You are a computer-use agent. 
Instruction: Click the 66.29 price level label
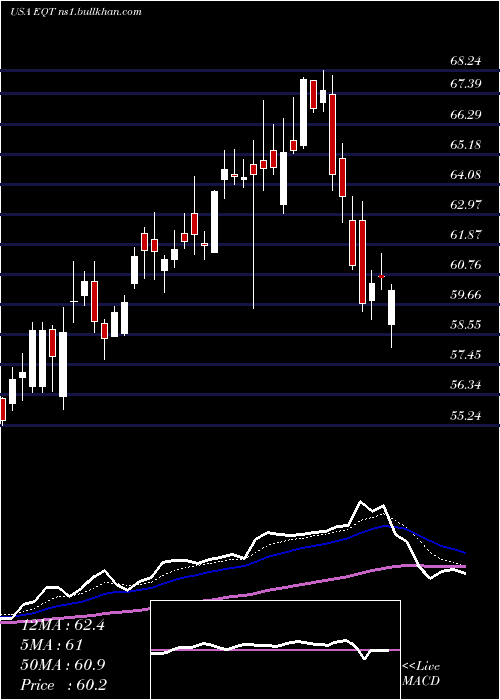pos(466,115)
